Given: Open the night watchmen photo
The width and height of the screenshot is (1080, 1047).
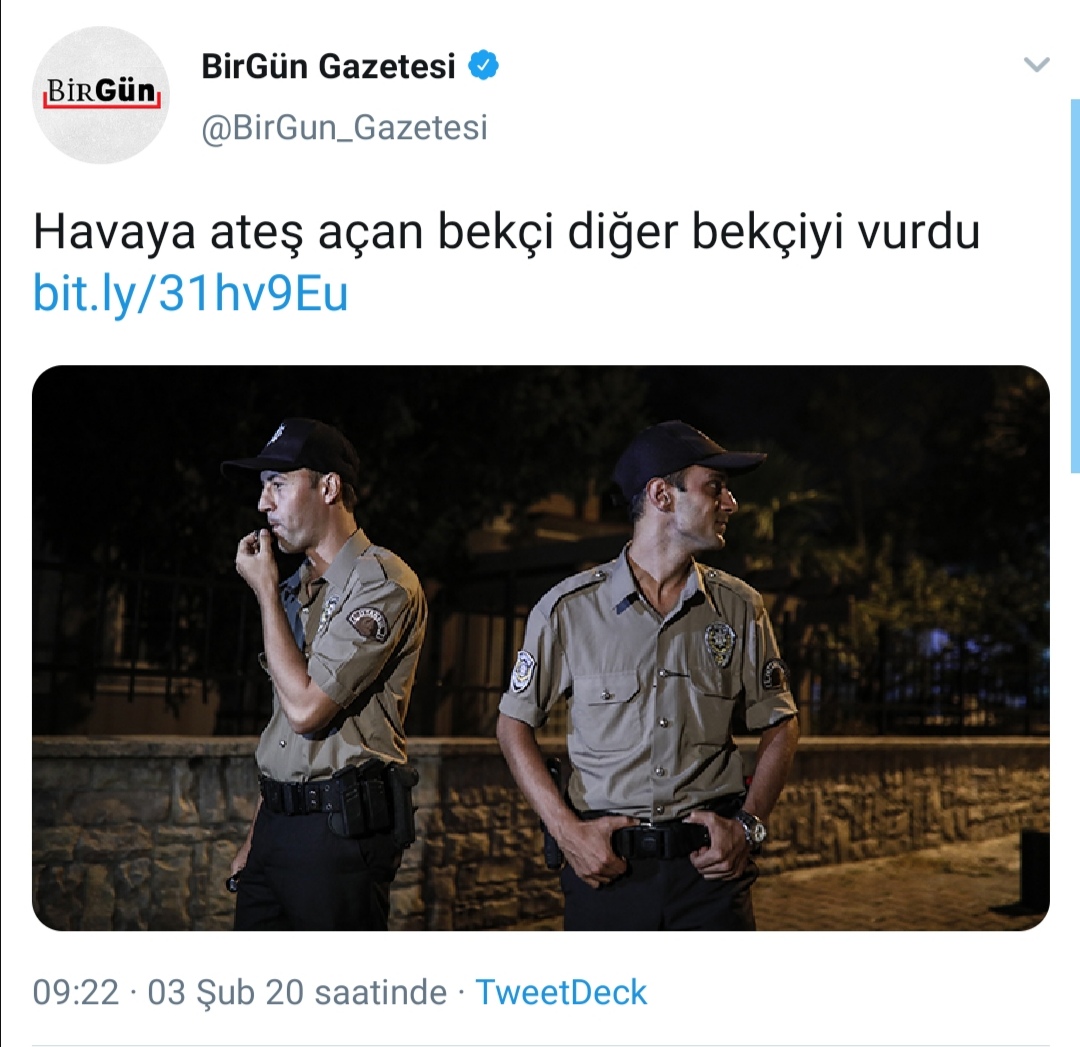Looking at the screenshot, I should tap(541, 647).
